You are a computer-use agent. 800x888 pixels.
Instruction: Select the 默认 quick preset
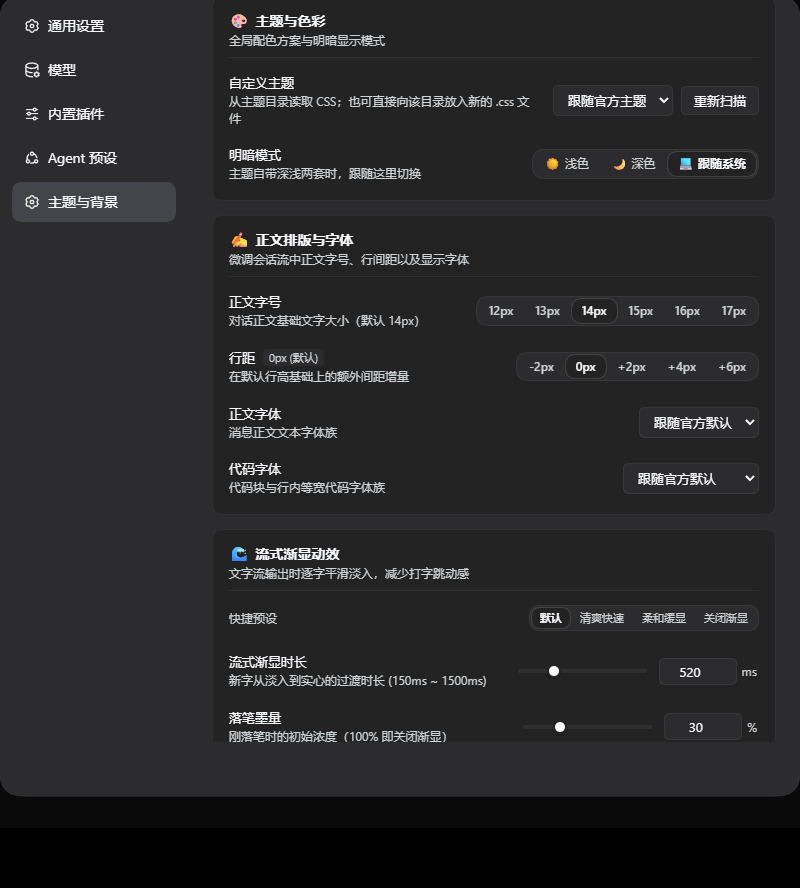pos(550,618)
